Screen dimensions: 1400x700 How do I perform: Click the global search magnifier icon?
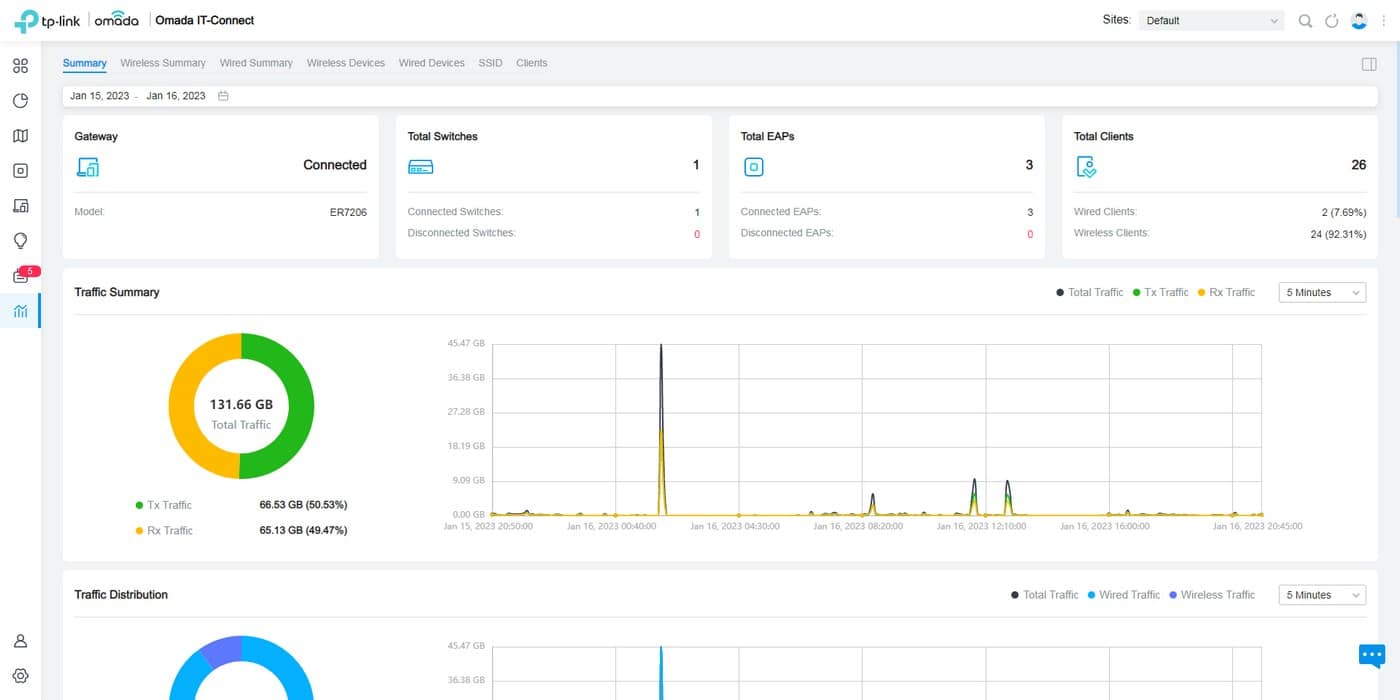pos(1305,21)
